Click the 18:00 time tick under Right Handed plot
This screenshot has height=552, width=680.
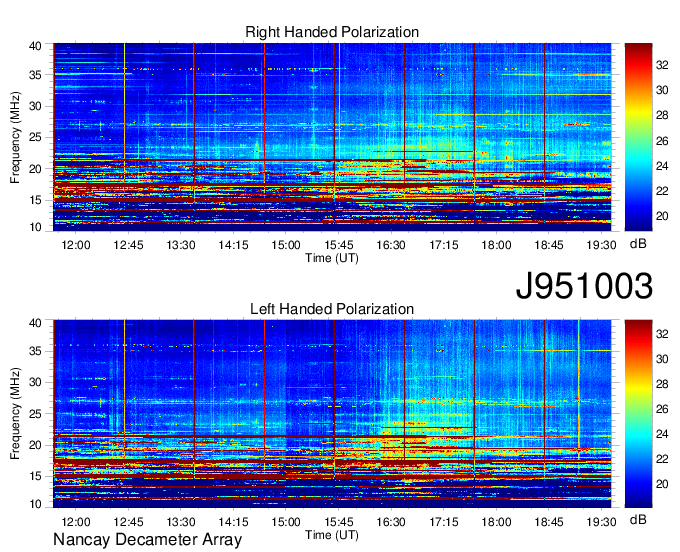click(x=496, y=245)
